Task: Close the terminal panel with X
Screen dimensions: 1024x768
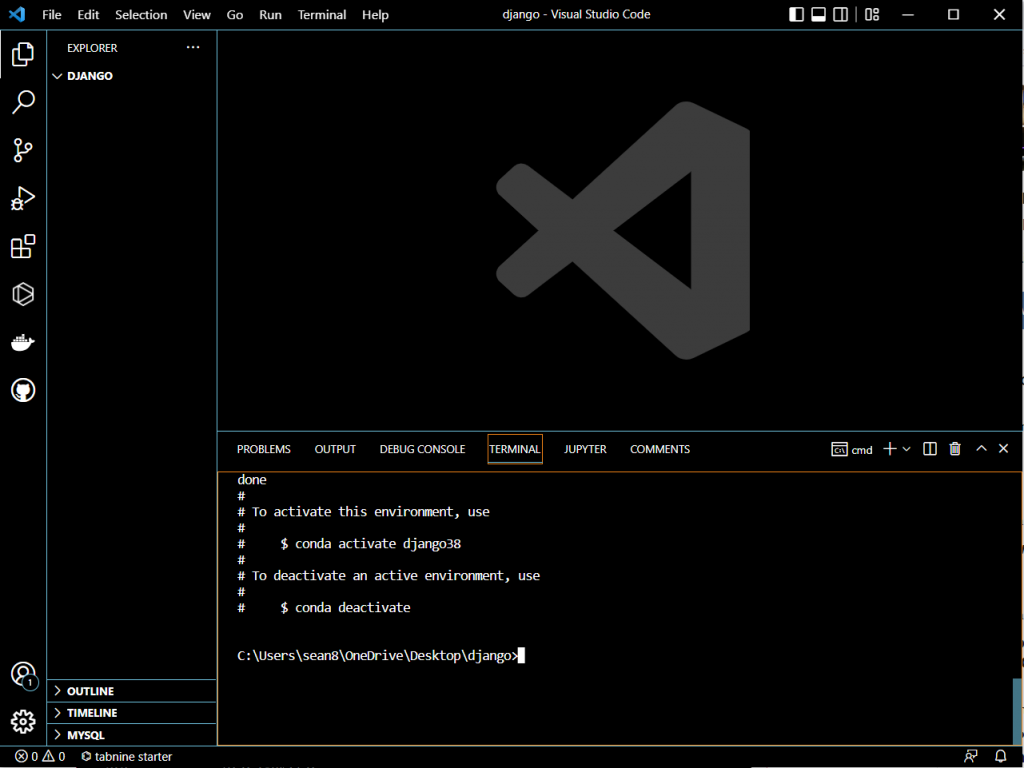Action: pyautogui.click(x=1004, y=448)
